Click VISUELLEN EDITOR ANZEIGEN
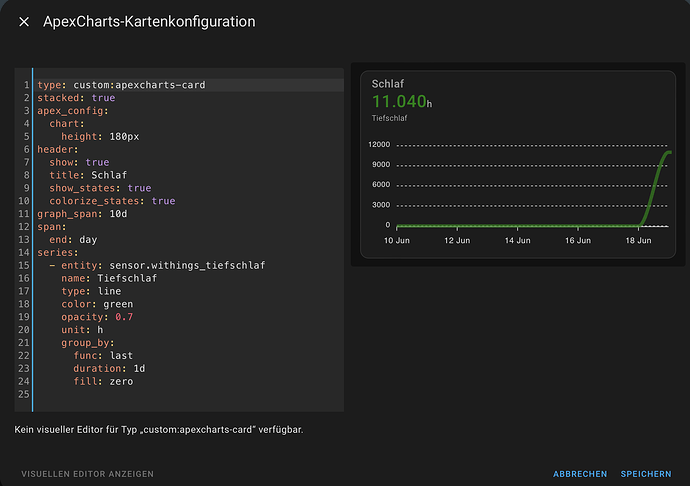This screenshot has width=690, height=486. coord(88,474)
